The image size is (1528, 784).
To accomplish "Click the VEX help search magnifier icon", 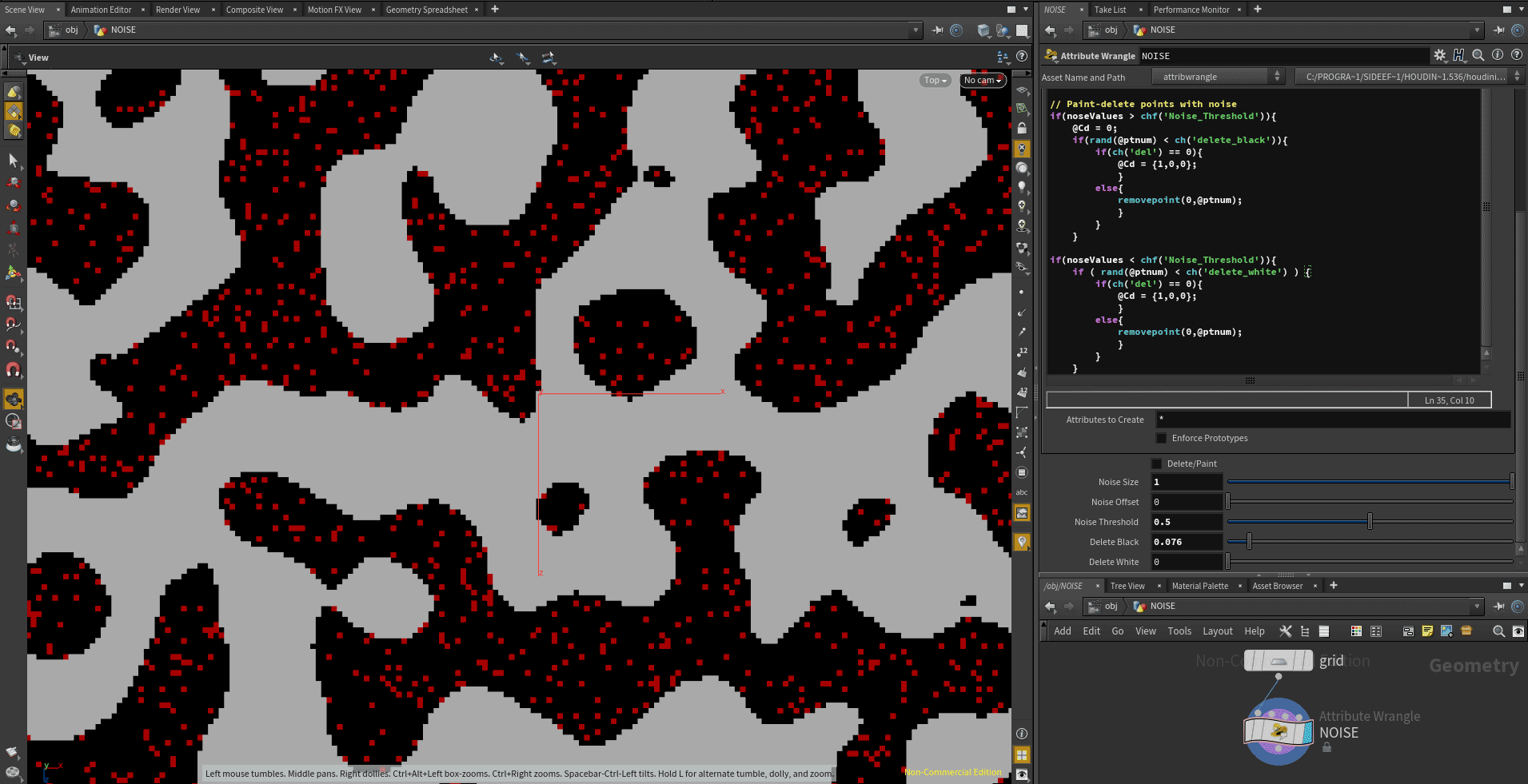I will click(1478, 55).
